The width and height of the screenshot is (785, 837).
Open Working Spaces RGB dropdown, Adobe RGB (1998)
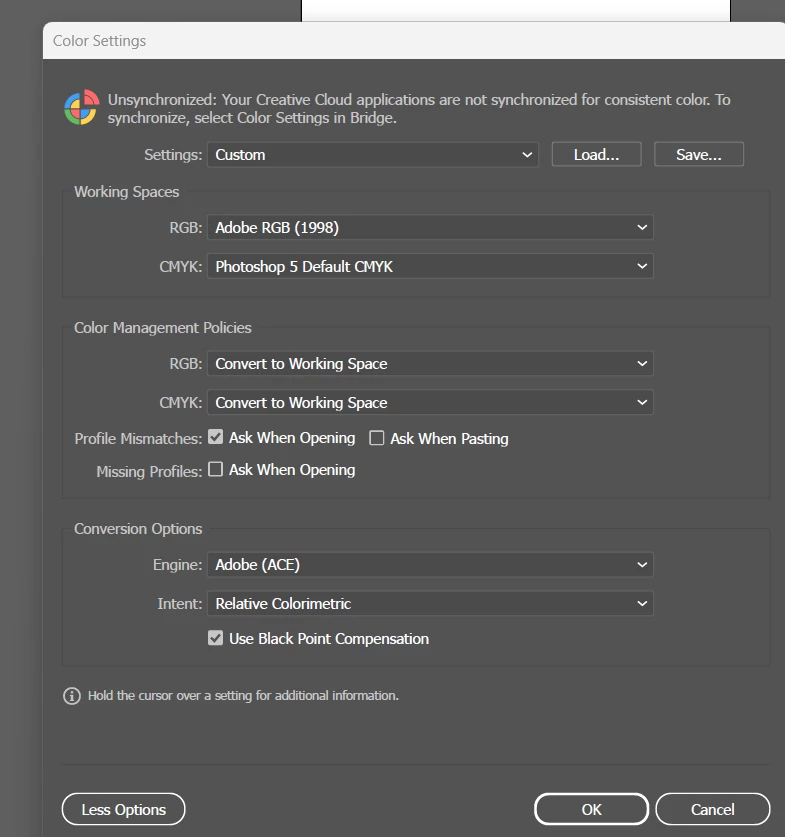pos(430,228)
